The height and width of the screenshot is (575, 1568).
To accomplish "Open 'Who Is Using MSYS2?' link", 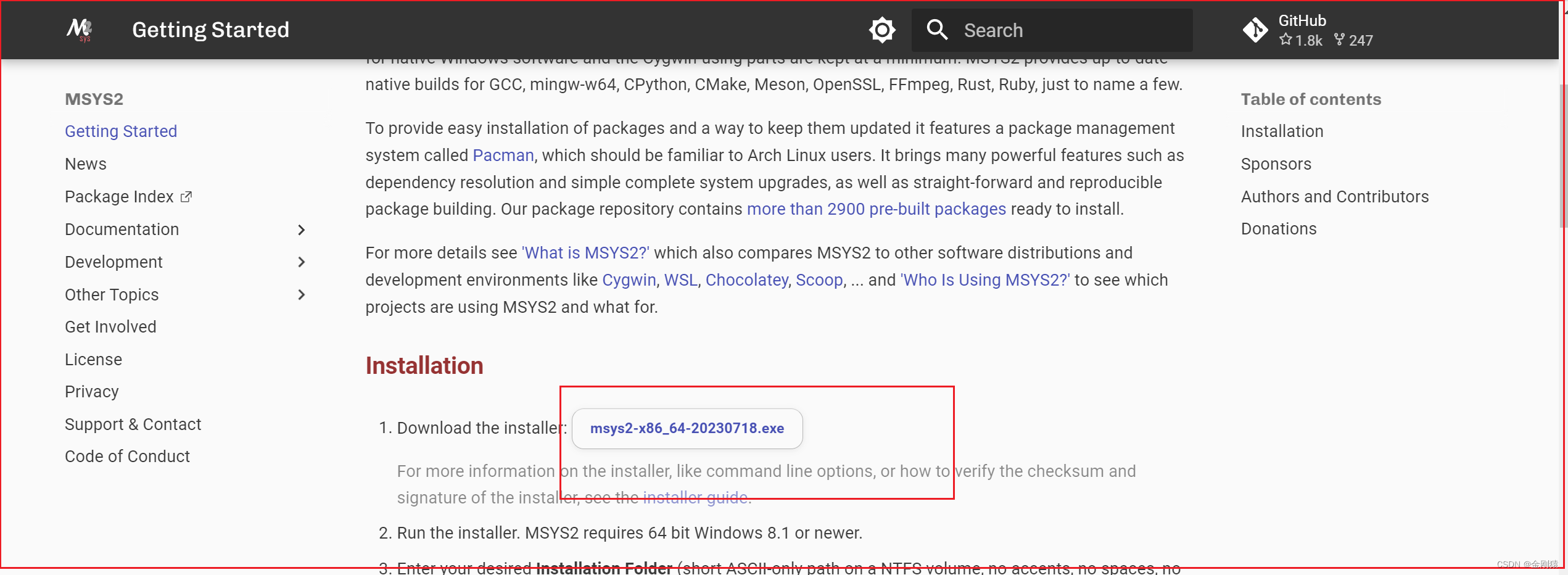I will [985, 280].
